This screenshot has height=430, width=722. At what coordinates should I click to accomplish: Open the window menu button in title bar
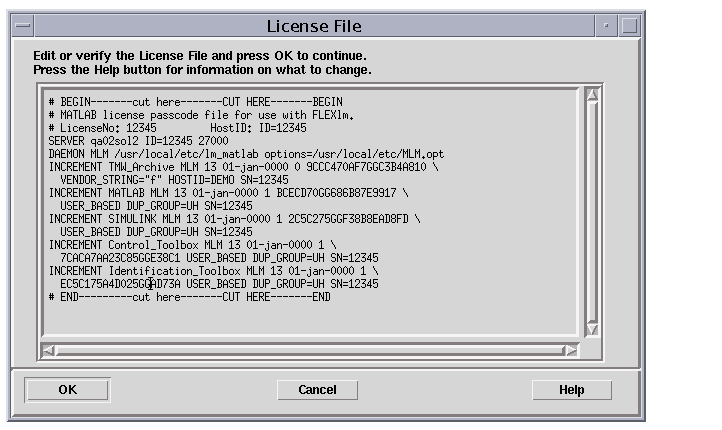click(23, 26)
